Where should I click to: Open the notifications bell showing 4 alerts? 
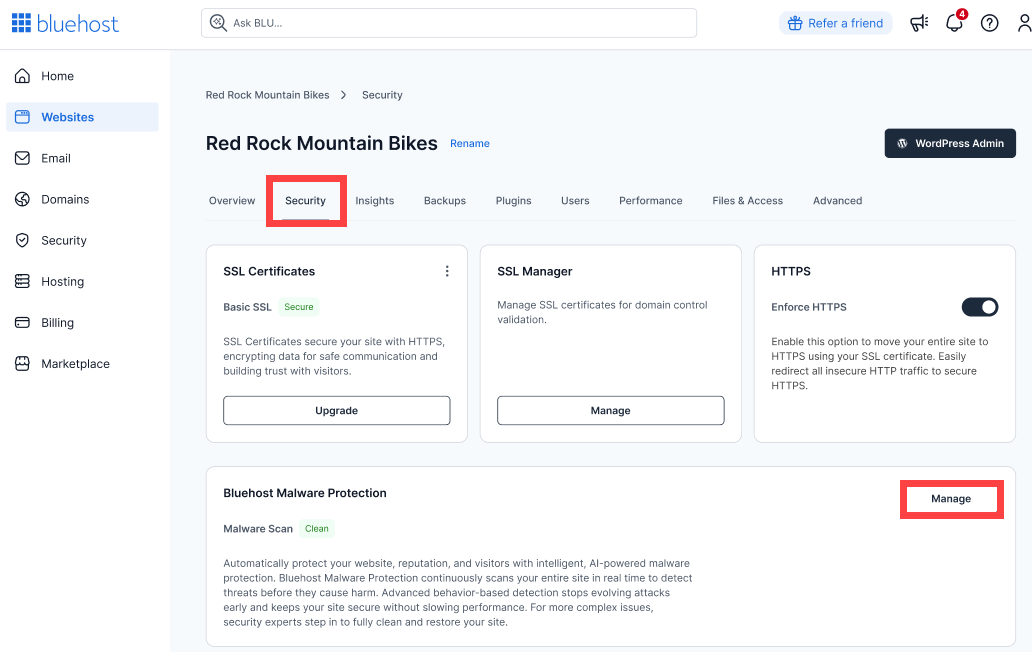coord(954,23)
